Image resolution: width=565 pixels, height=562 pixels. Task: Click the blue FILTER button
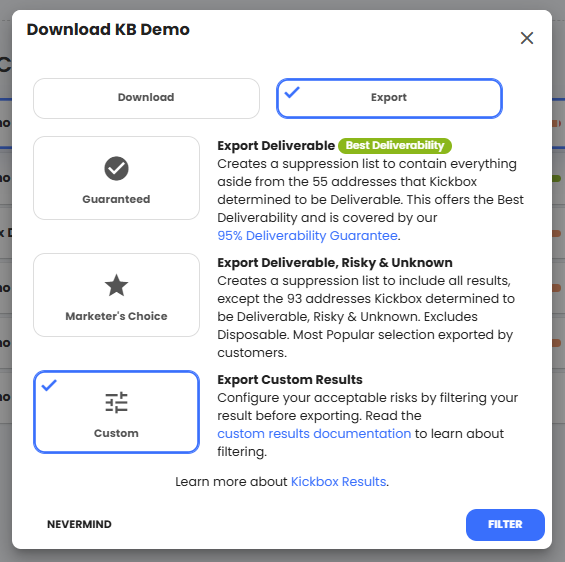[505, 525]
